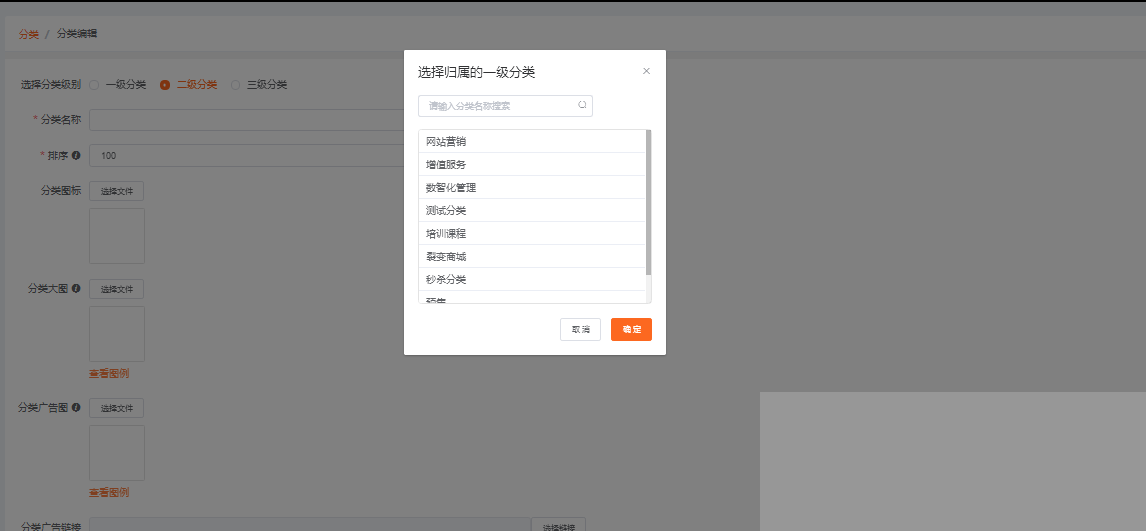Screen dimensions: 1146x531
Task: Select the 三级分类 radio button
Action: click(236, 85)
